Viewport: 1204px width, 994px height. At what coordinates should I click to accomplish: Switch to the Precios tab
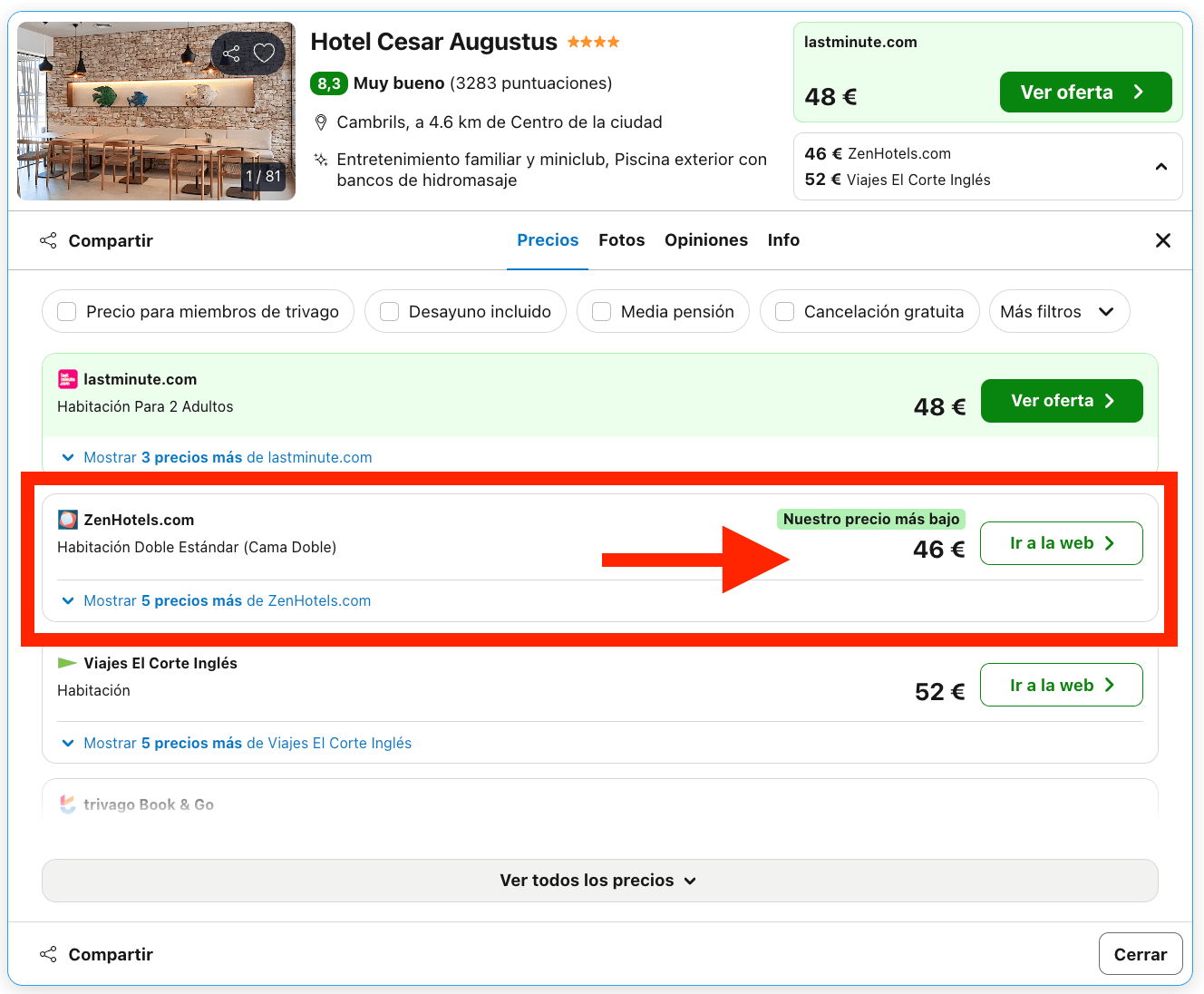548,240
